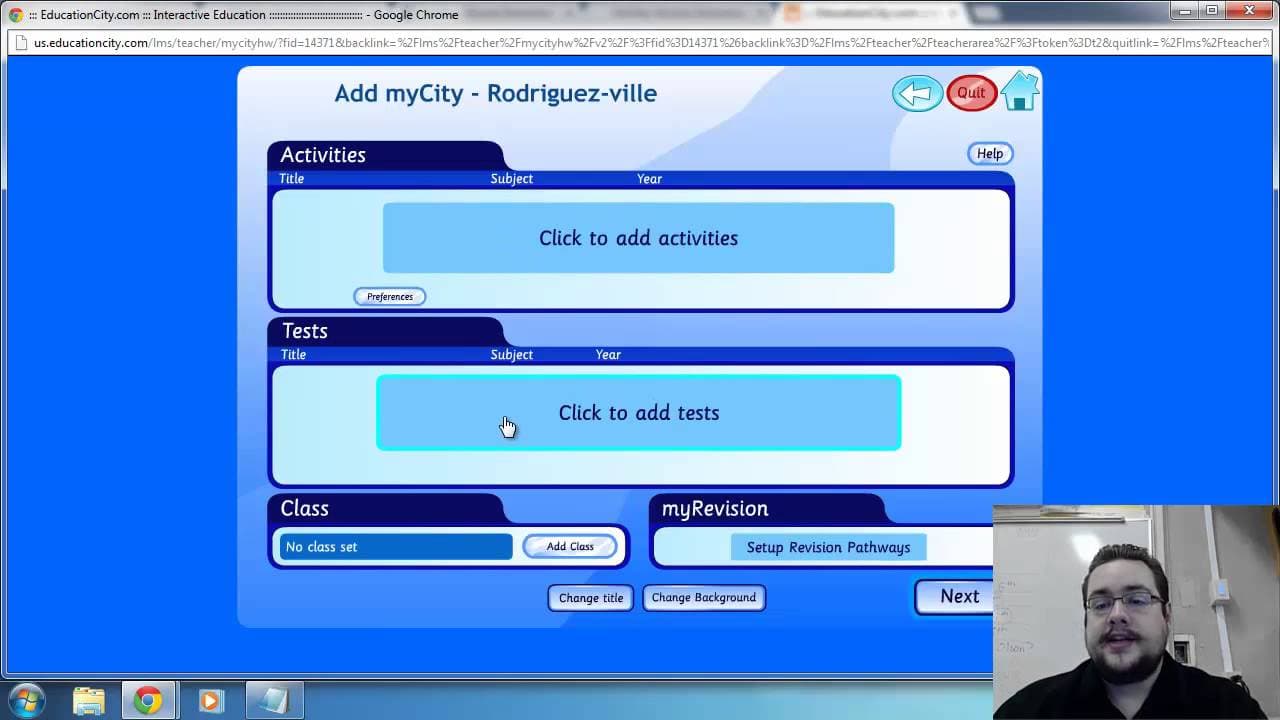Click the Chrome logo in the title bar
Screen dimensions: 1280x720
point(15,15)
